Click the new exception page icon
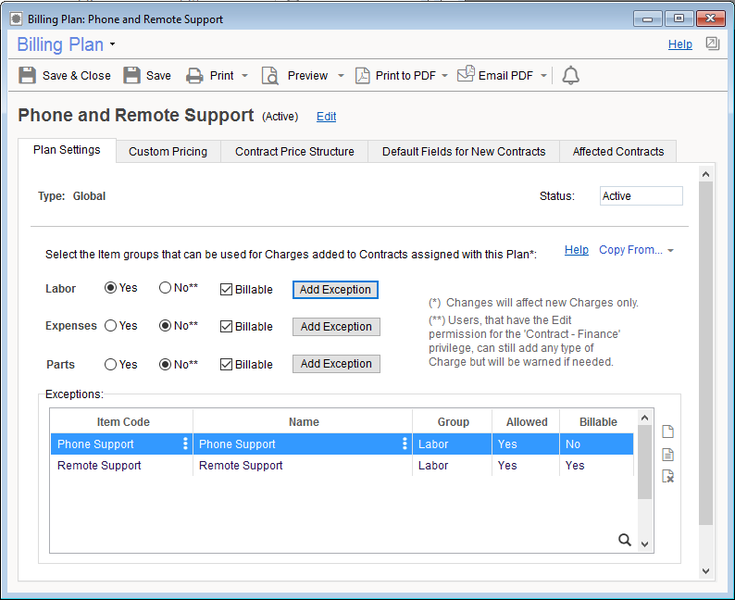Viewport: 735px width, 600px height. [668, 432]
